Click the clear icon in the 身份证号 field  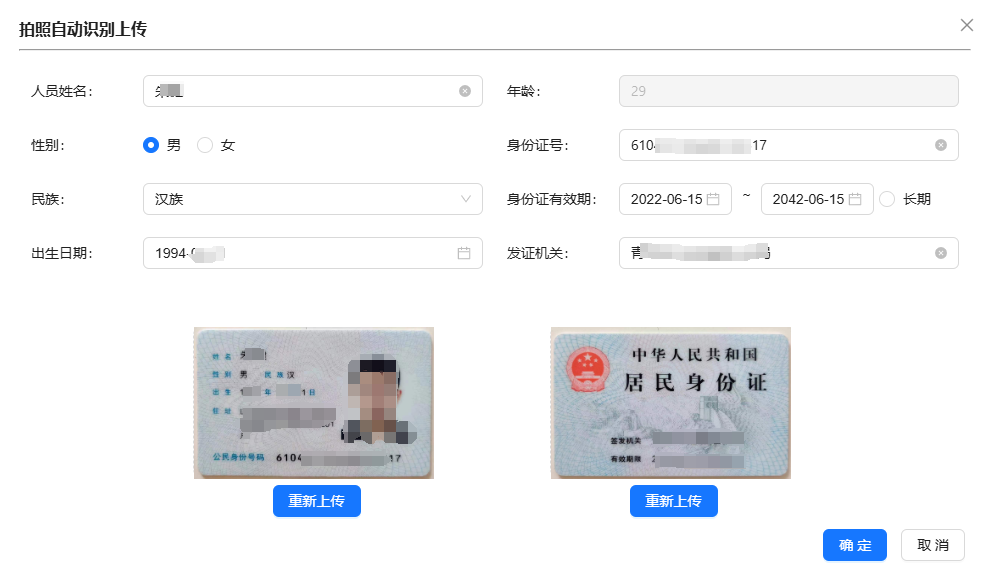tap(940, 145)
